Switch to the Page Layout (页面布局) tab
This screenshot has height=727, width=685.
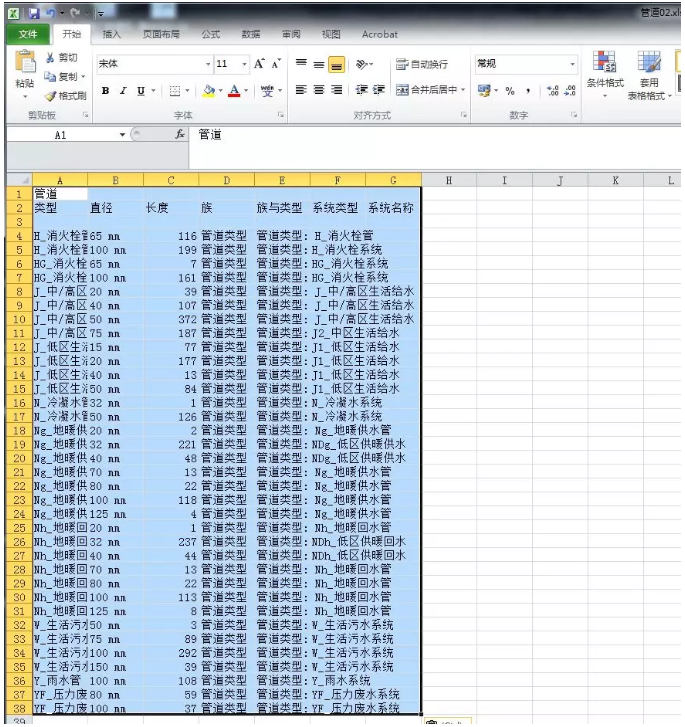pyautogui.click(x=161, y=34)
